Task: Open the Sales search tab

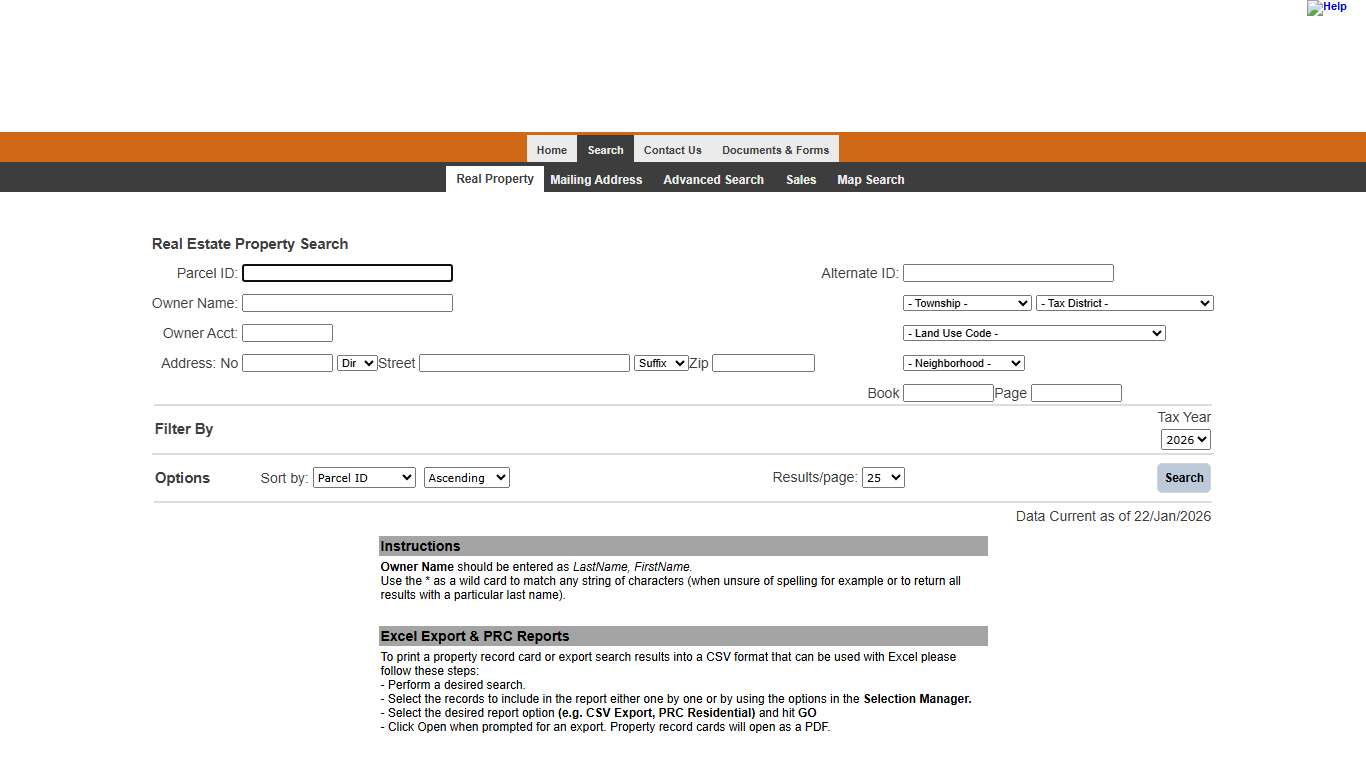Action: point(801,179)
